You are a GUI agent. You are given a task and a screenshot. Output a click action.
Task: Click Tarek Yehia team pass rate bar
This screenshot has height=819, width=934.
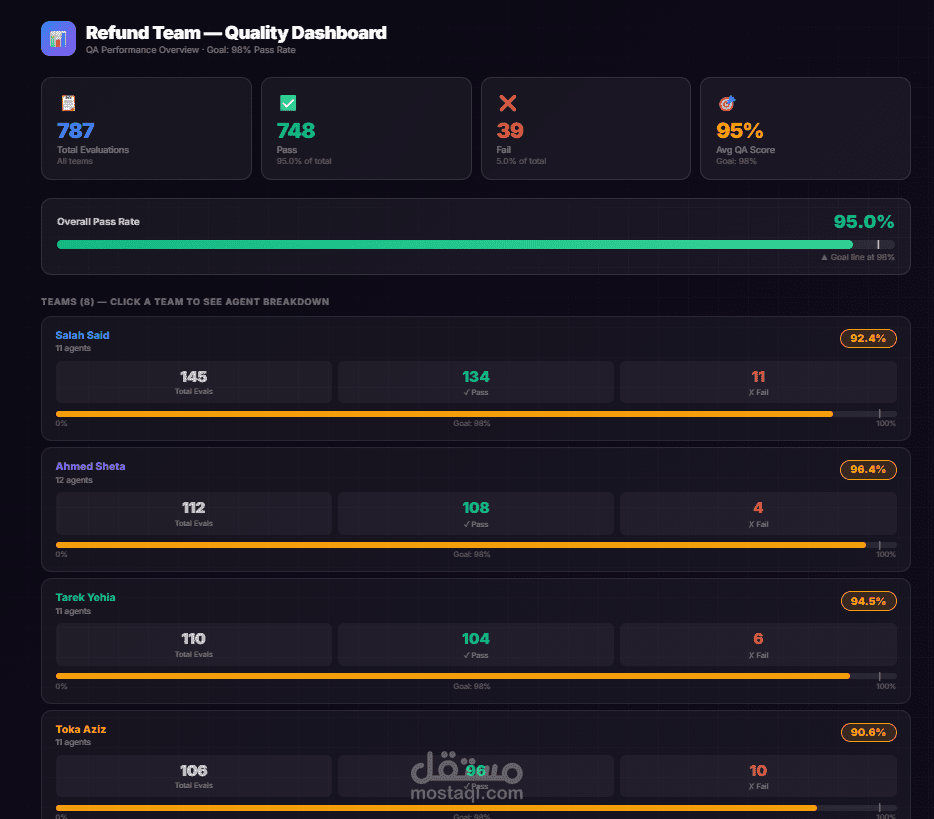point(476,676)
